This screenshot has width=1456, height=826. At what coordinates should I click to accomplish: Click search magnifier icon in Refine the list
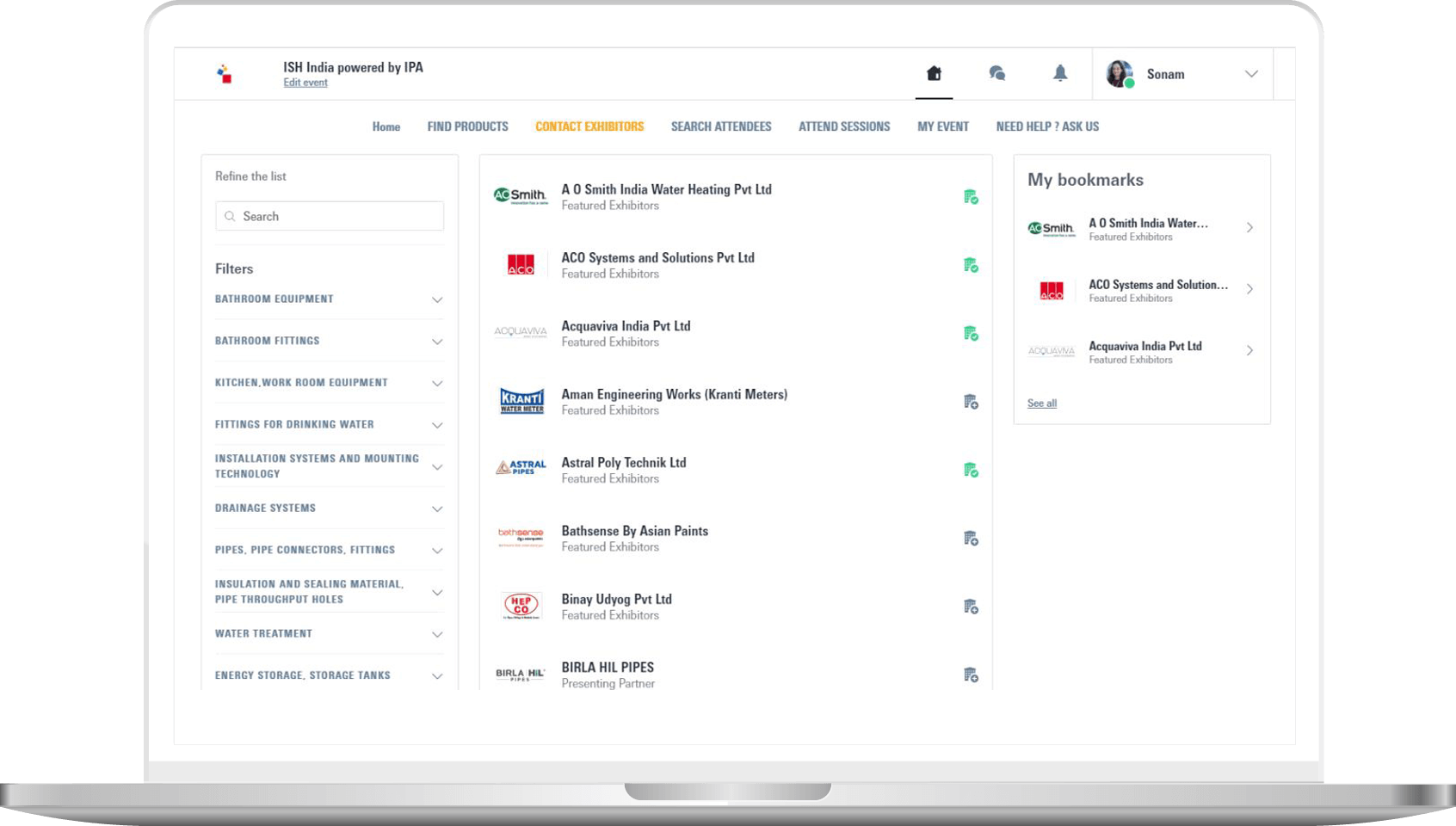click(x=230, y=216)
